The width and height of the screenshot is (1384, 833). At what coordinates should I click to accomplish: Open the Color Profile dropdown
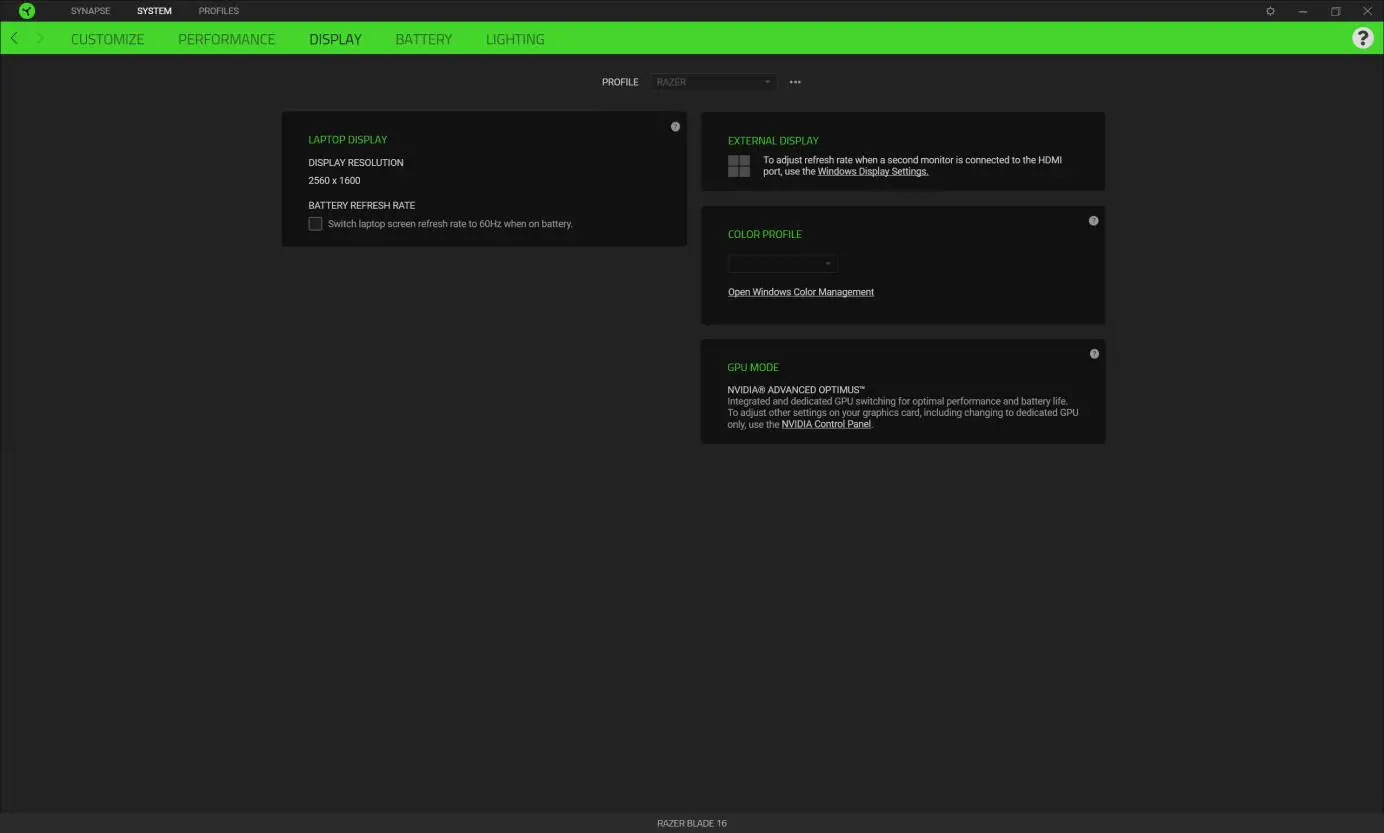(x=783, y=263)
